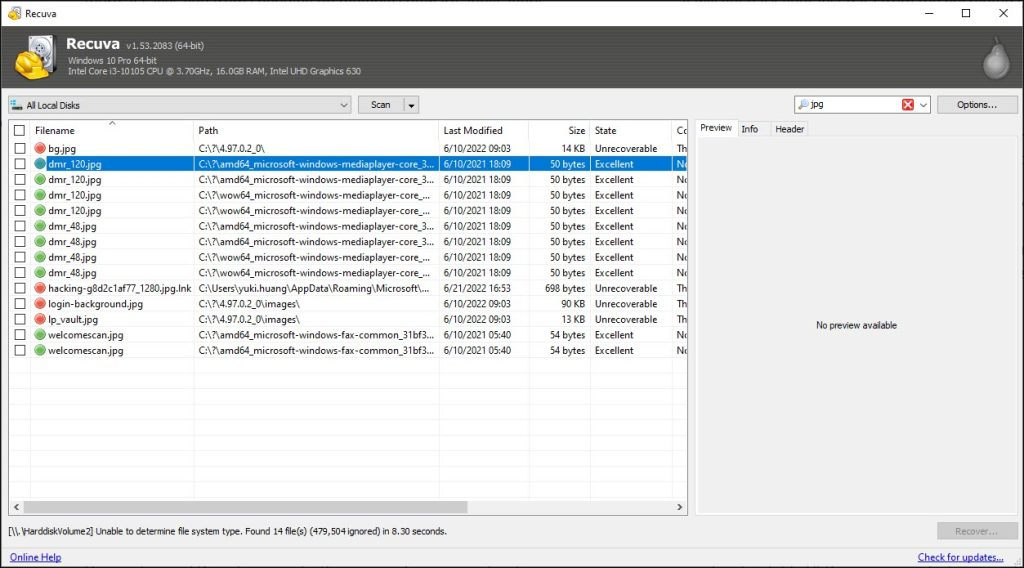Check the box for highlighted dmr_120.jpg row
The height and width of the screenshot is (568, 1024).
coord(20,164)
